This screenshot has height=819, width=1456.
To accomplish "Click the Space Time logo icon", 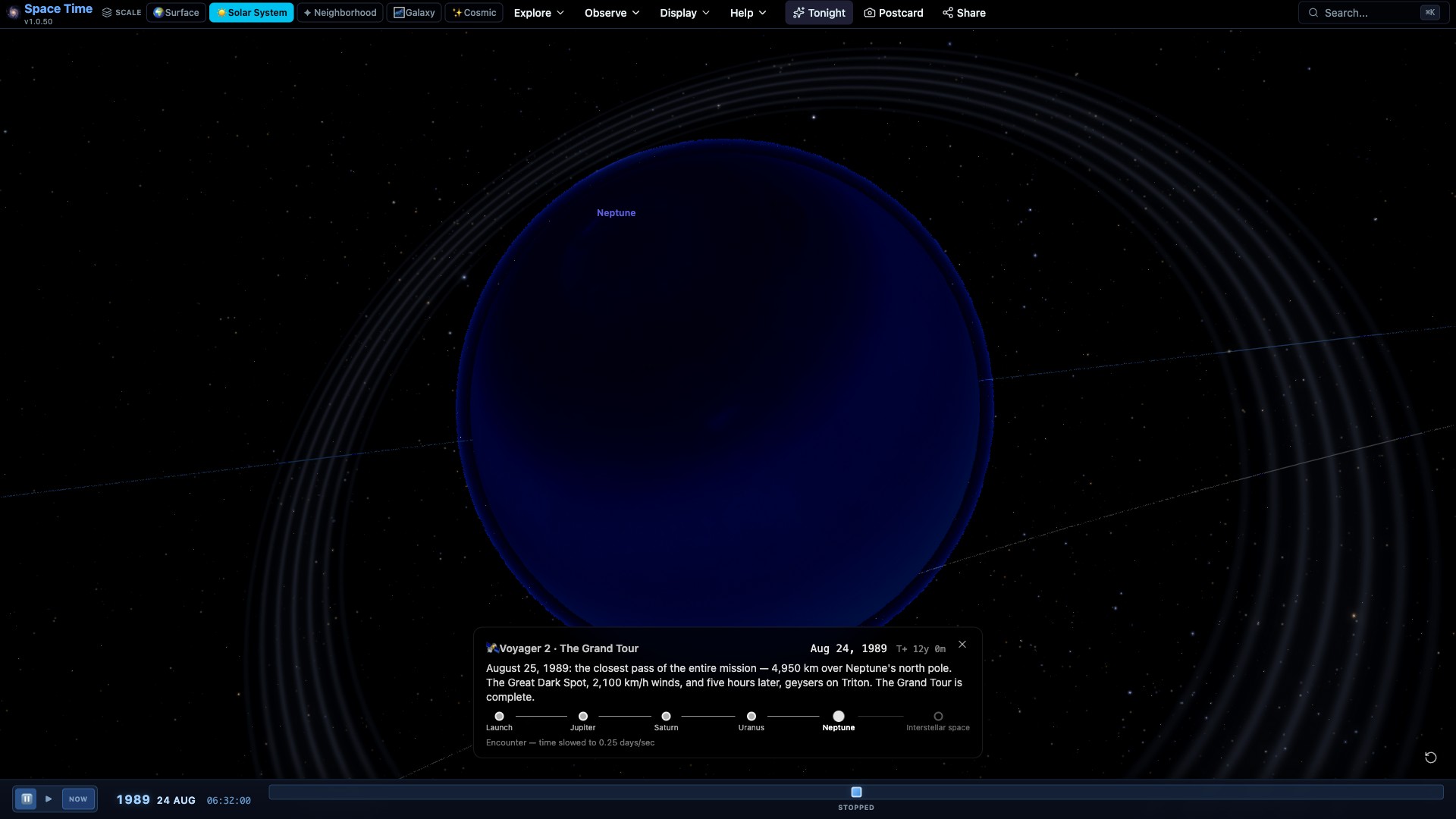I will [13, 13].
